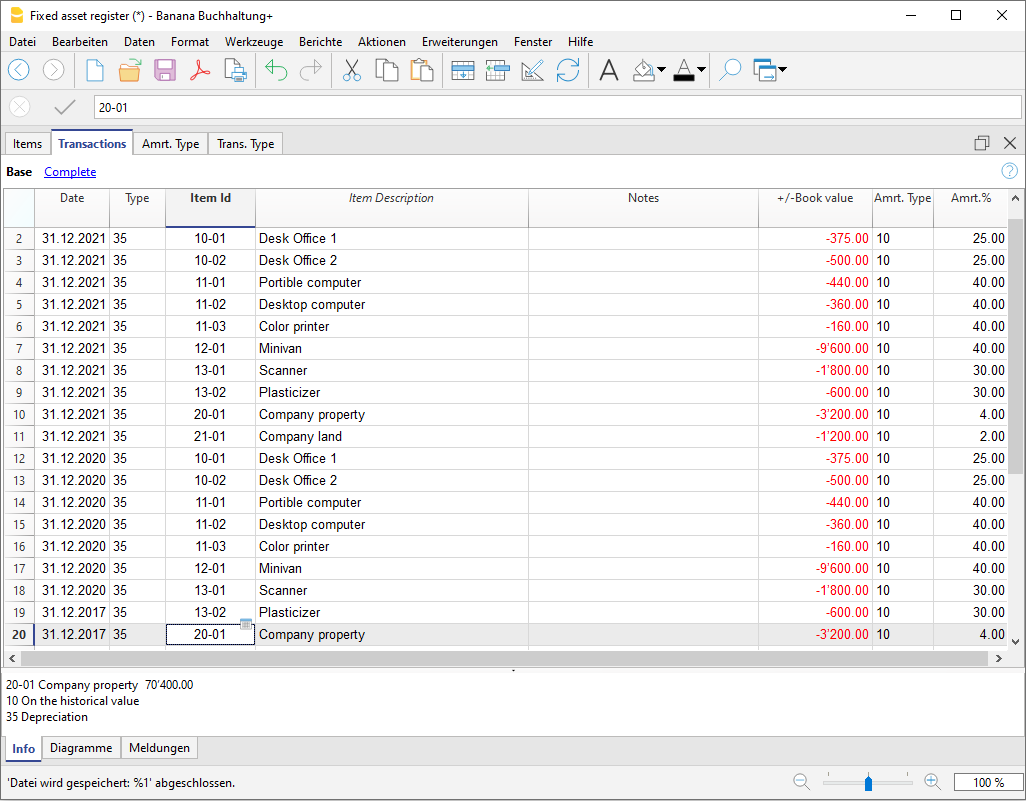Screen dimensions: 1026x801
Task: Click the Open file folder icon
Action: point(130,70)
